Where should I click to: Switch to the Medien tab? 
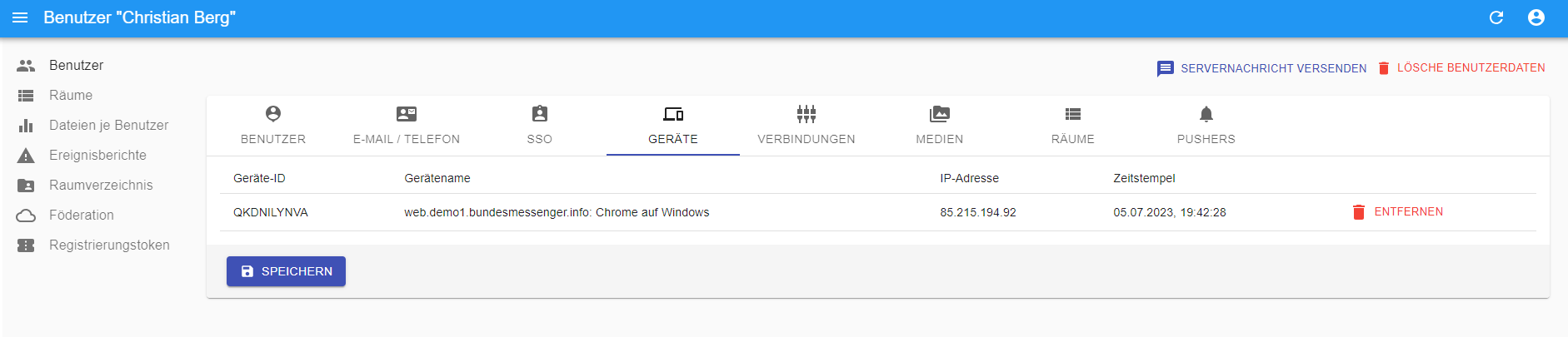coord(940,126)
